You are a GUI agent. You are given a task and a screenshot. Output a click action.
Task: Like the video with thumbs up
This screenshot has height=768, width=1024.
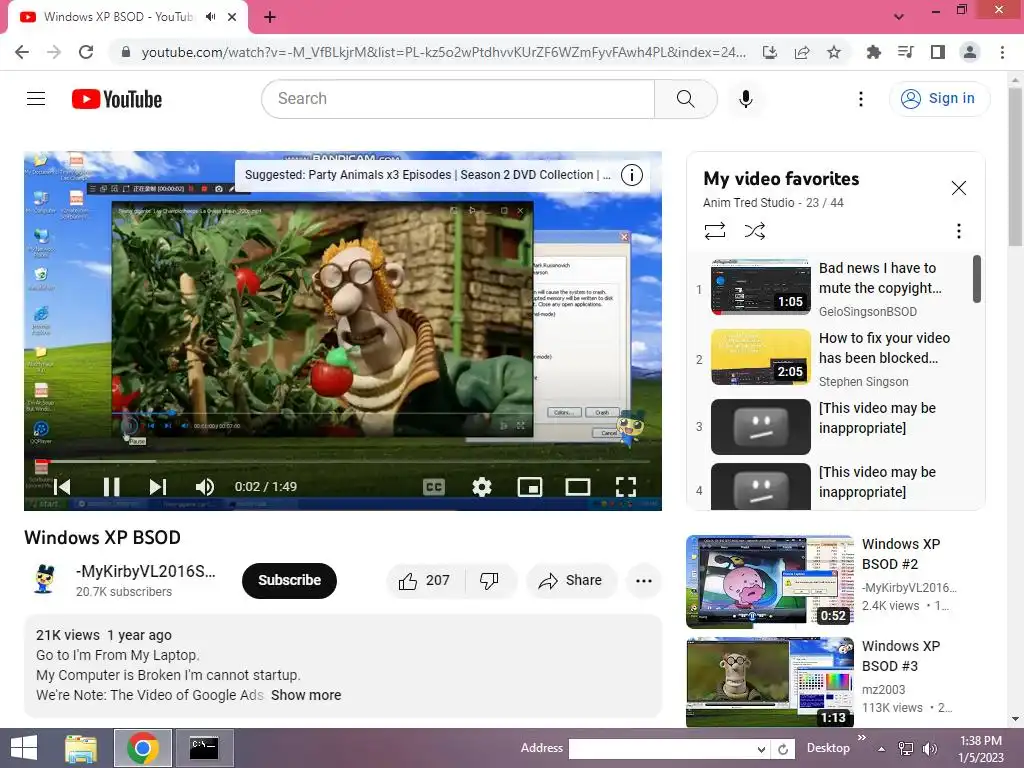click(425, 581)
